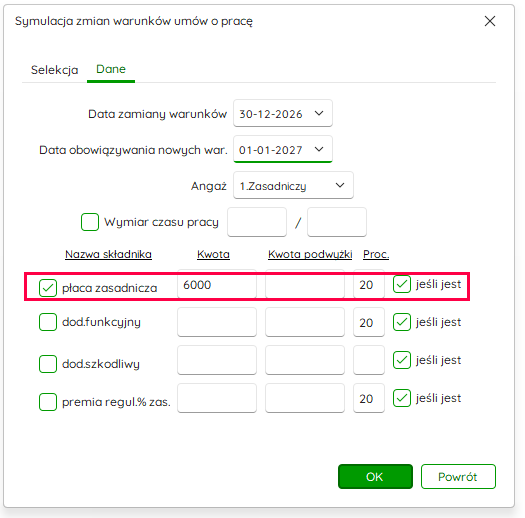Click Proc. field for dod.funkcyjny

click(x=369, y=322)
